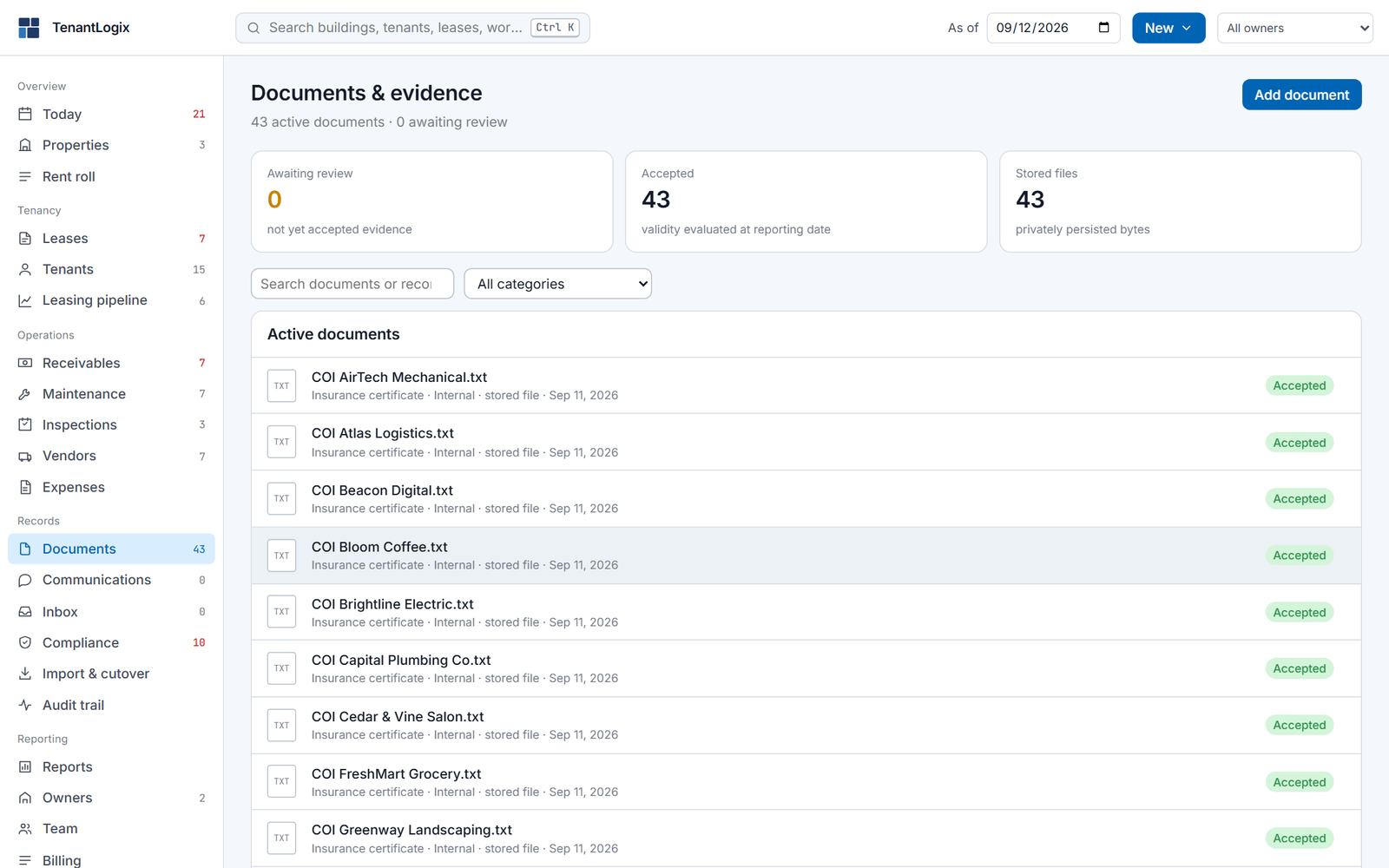Click the Vendors truck icon
This screenshot has height=868, width=1389.
(x=25, y=456)
